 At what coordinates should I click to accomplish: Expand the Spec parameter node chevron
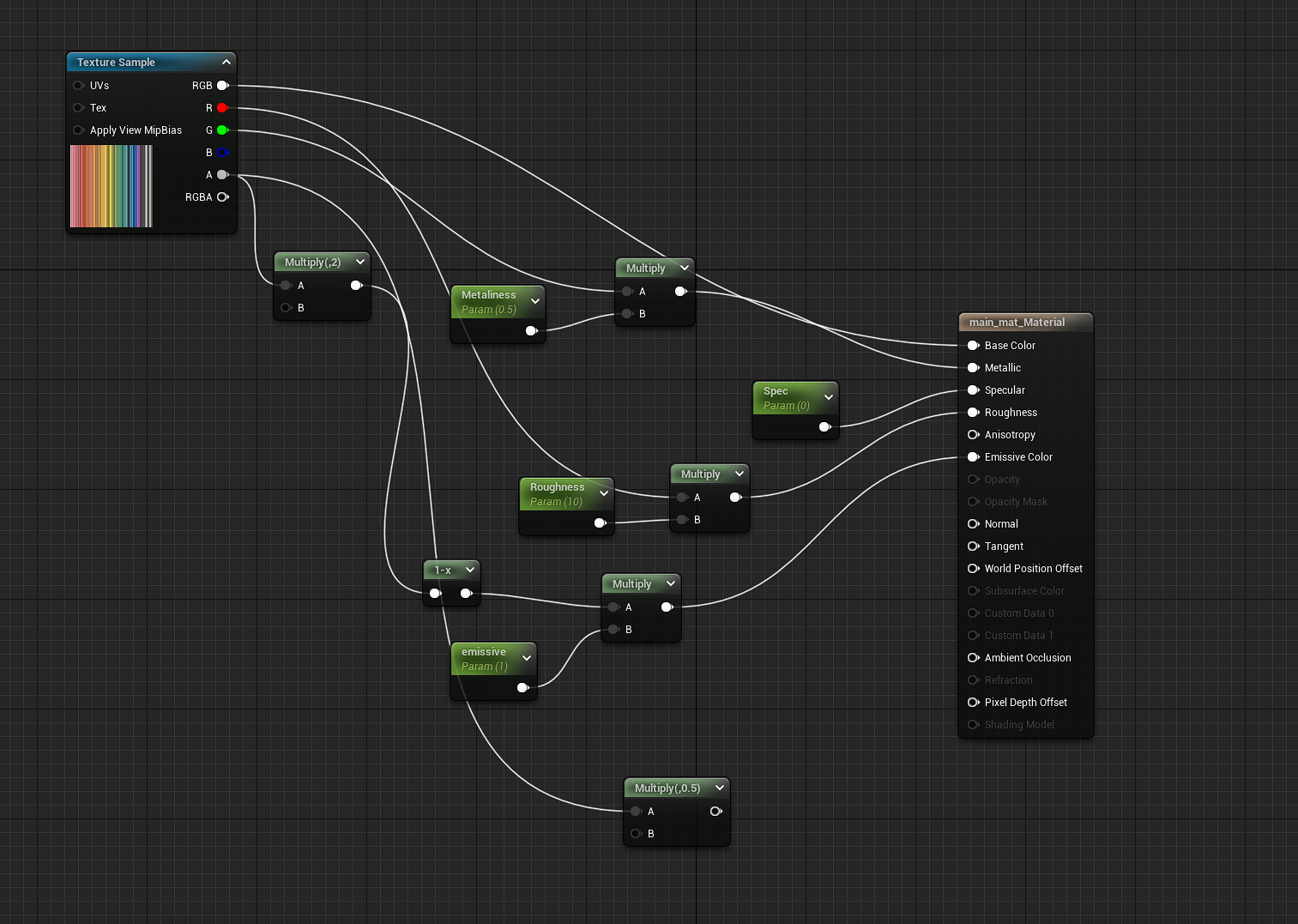pos(829,397)
